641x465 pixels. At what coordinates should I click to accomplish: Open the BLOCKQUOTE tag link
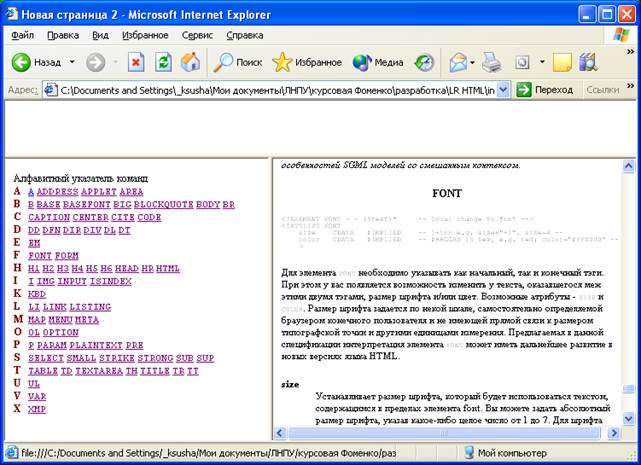[x=164, y=204]
